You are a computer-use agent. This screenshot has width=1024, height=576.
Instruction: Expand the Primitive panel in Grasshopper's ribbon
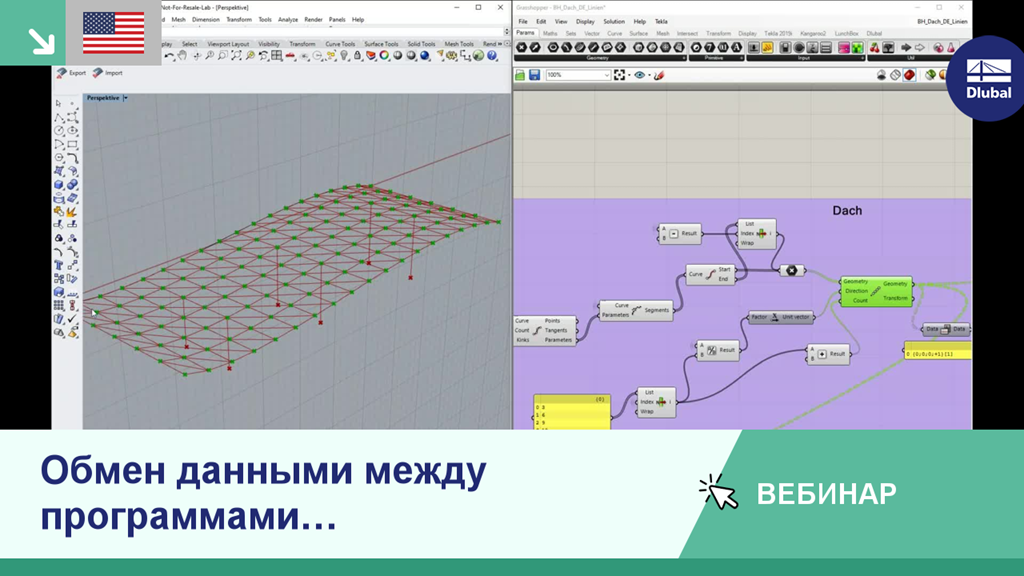point(741,58)
